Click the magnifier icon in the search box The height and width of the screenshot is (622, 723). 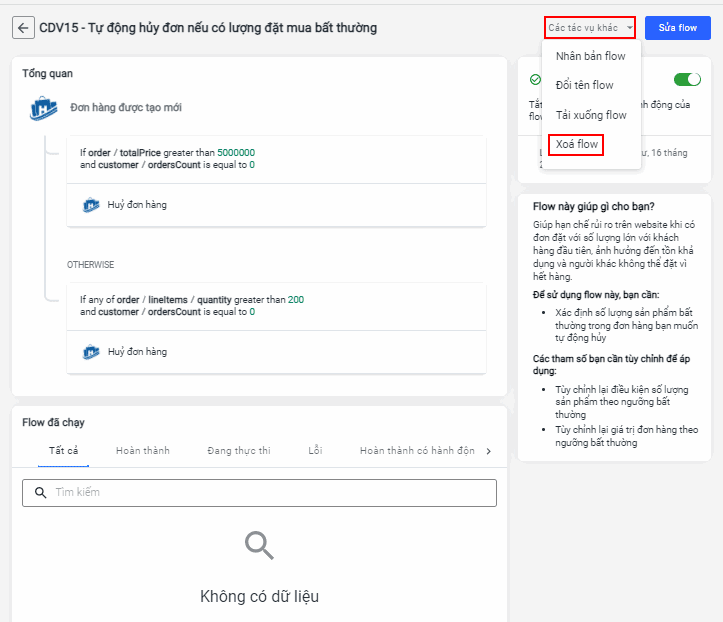coord(41,492)
